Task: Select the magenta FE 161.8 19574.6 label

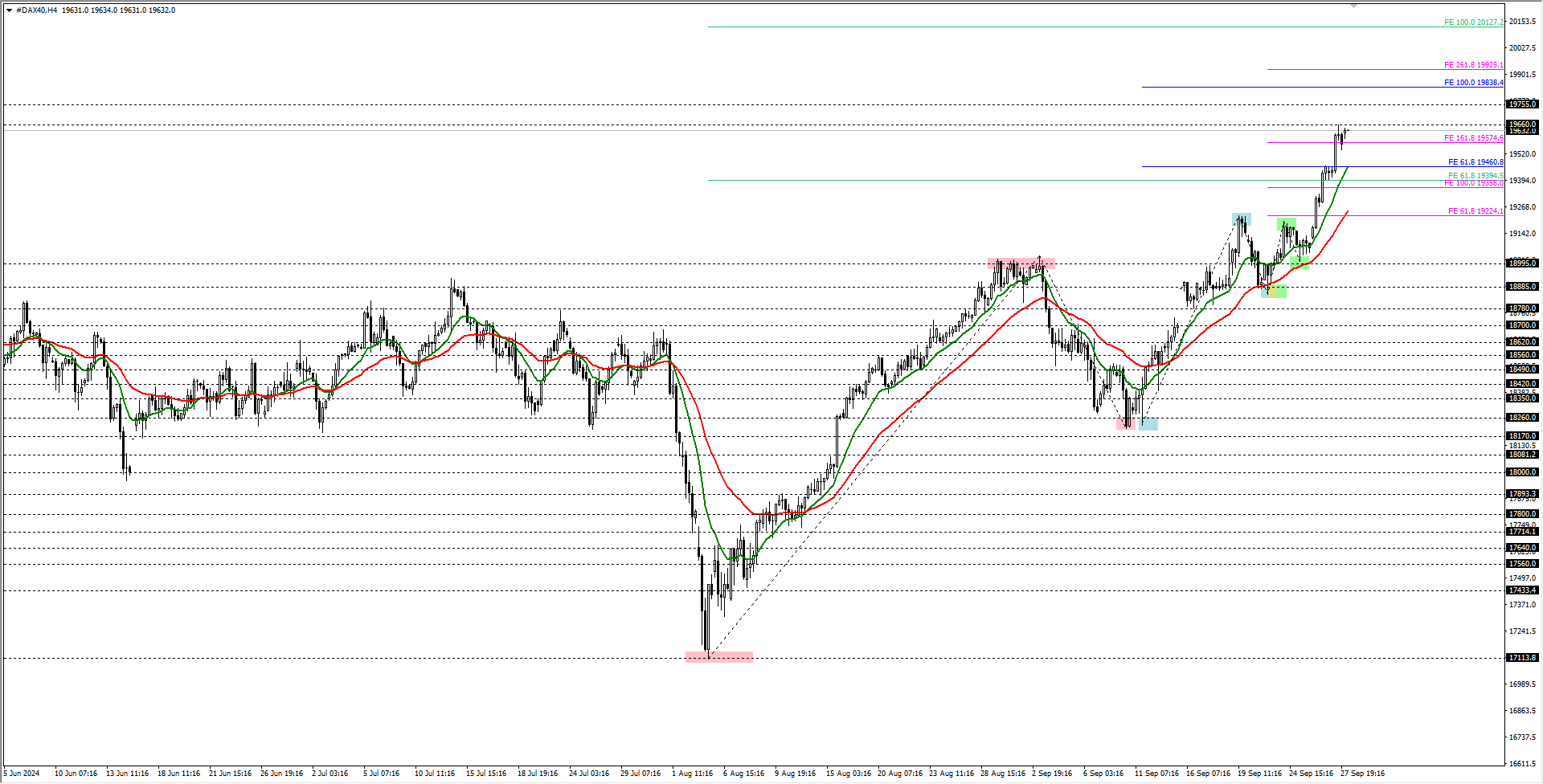Action: [1473, 138]
